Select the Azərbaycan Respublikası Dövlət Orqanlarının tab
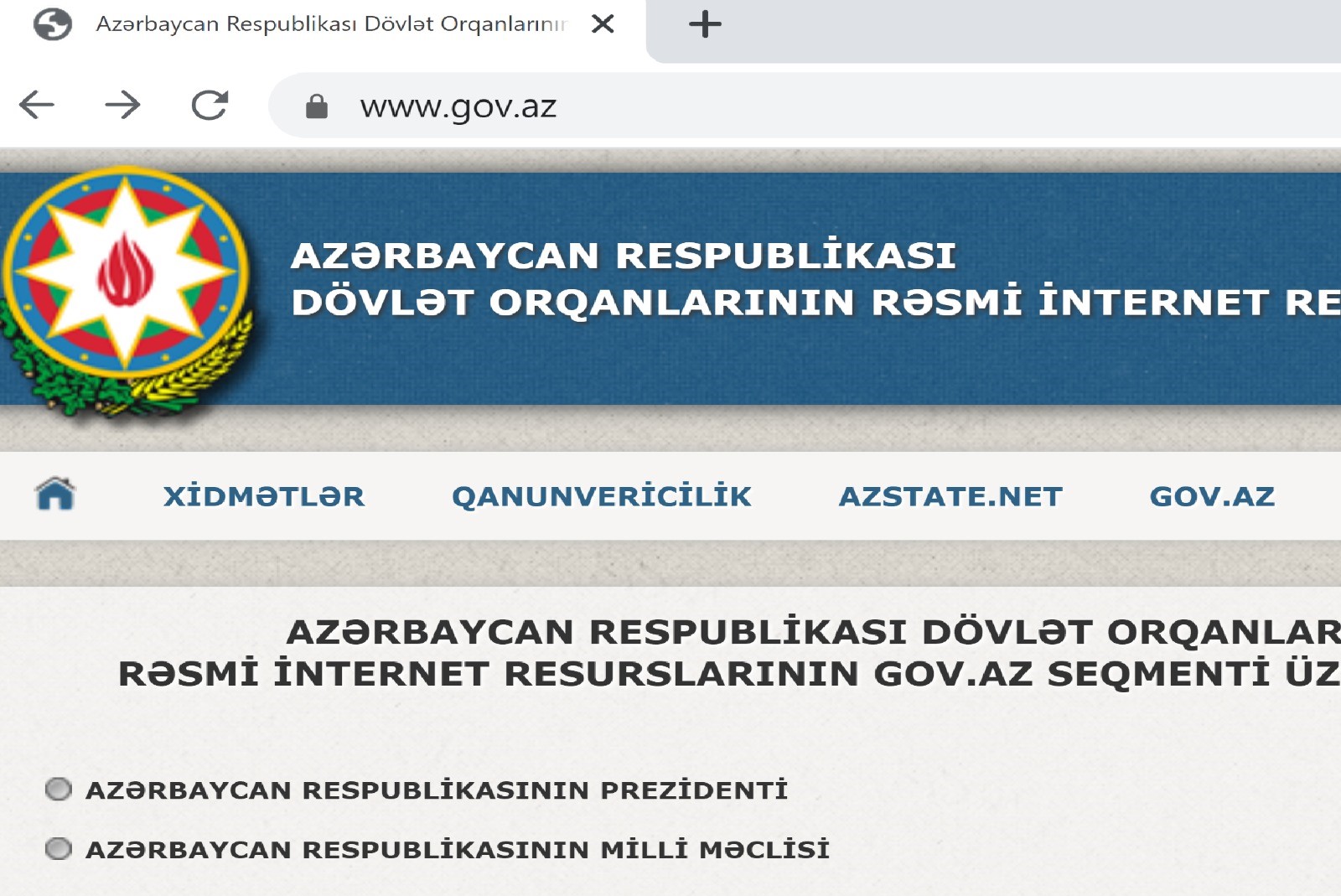1341x896 pixels. click(x=331, y=24)
